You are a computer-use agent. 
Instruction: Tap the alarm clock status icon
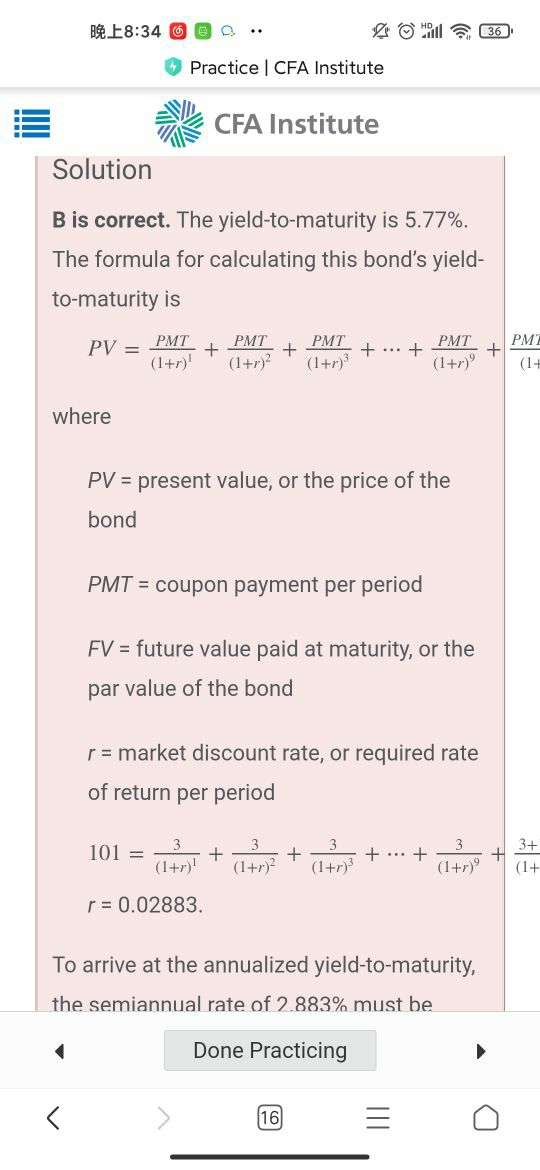point(406,31)
